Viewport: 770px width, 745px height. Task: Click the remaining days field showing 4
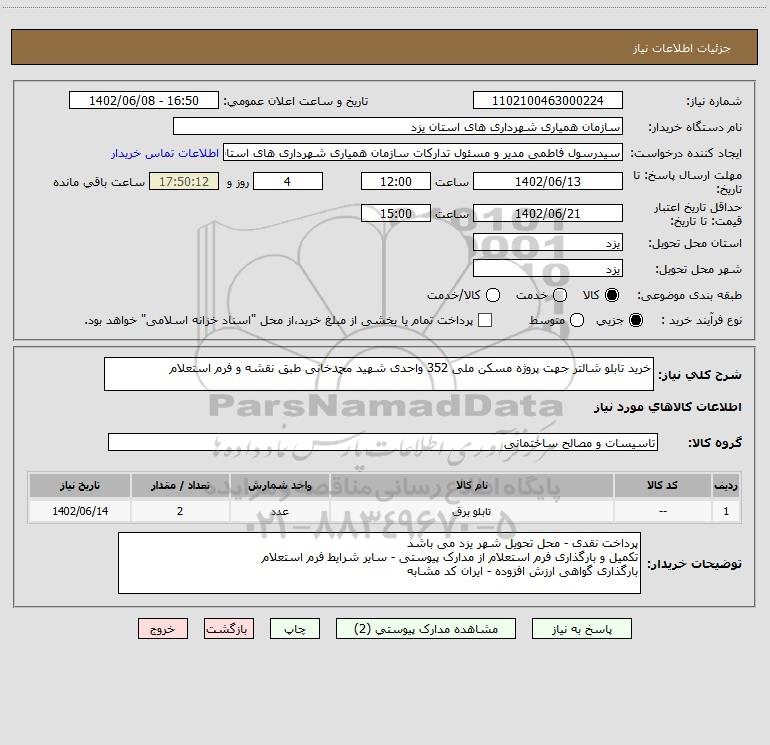pyautogui.click(x=288, y=181)
